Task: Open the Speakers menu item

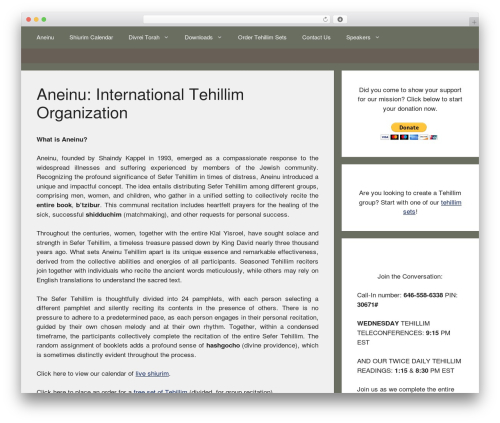Action: click(x=358, y=37)
